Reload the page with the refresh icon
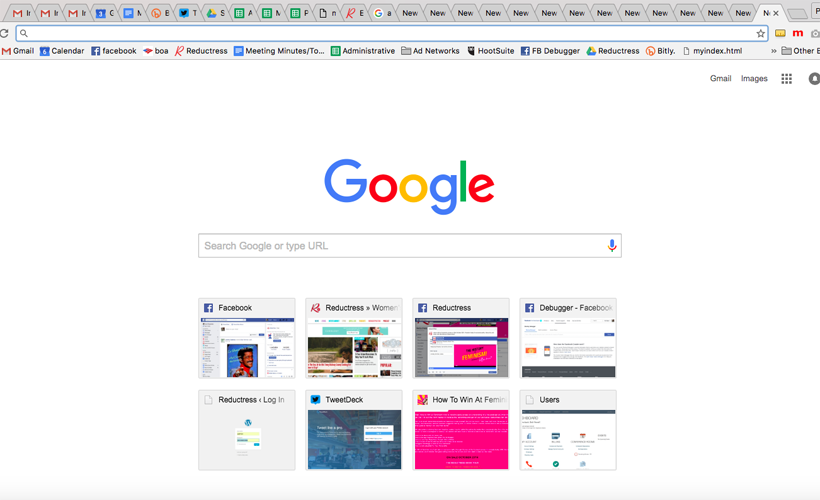 (5, 33)
